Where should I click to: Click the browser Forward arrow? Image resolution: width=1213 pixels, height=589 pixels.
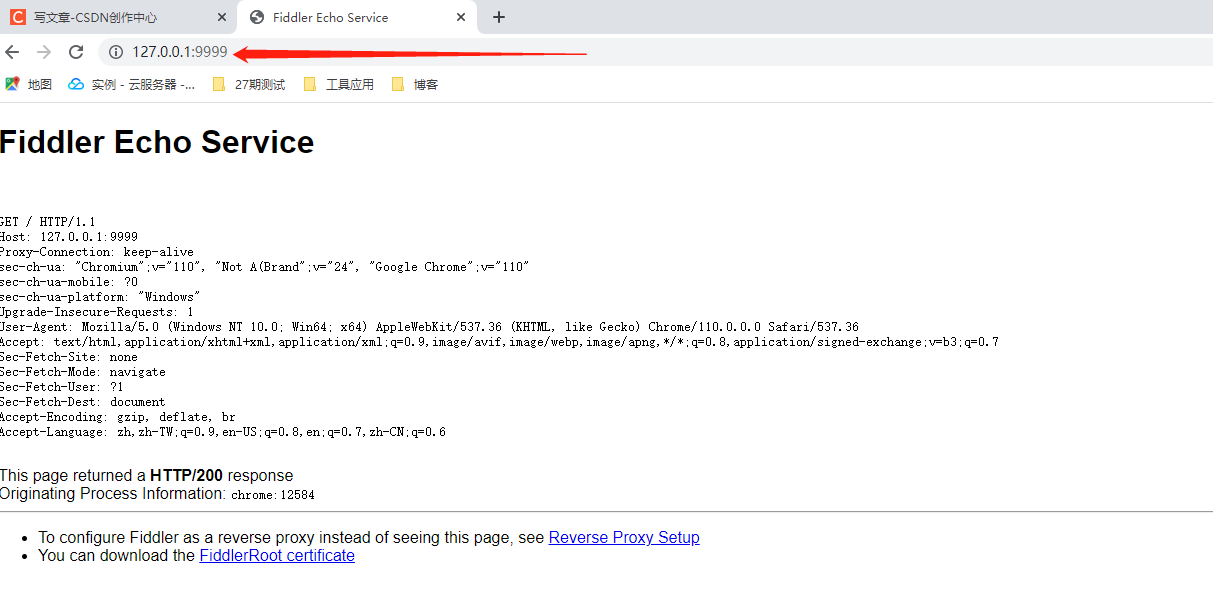click(44, 52)
